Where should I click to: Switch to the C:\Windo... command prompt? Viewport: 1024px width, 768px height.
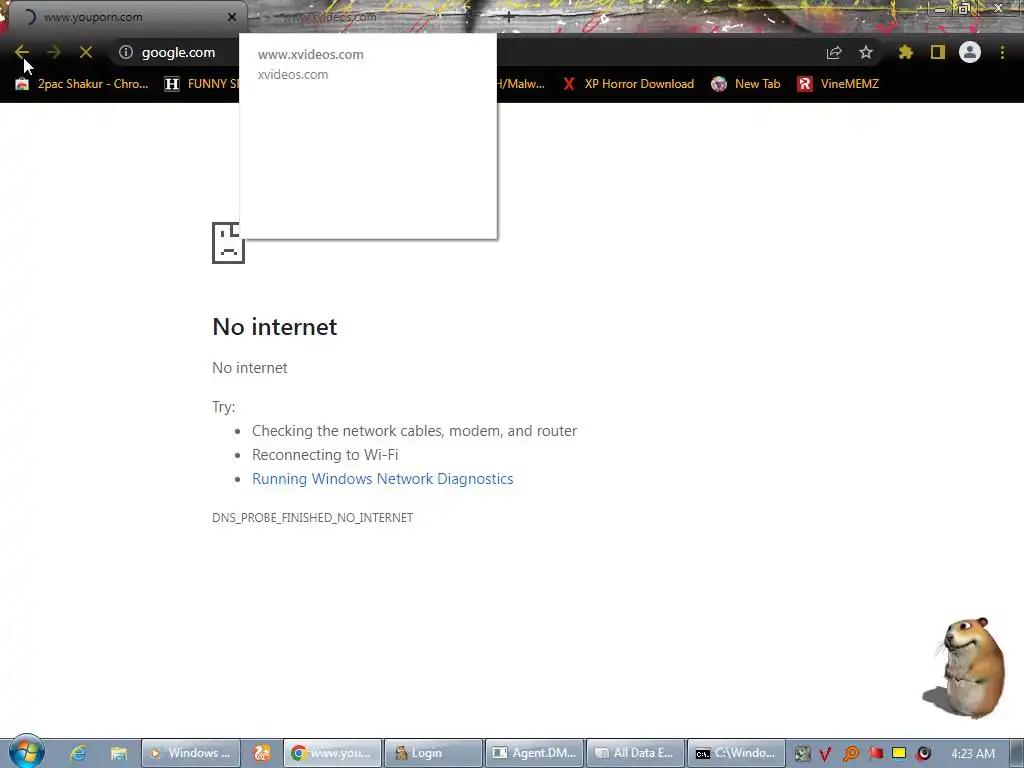point(736,753)
